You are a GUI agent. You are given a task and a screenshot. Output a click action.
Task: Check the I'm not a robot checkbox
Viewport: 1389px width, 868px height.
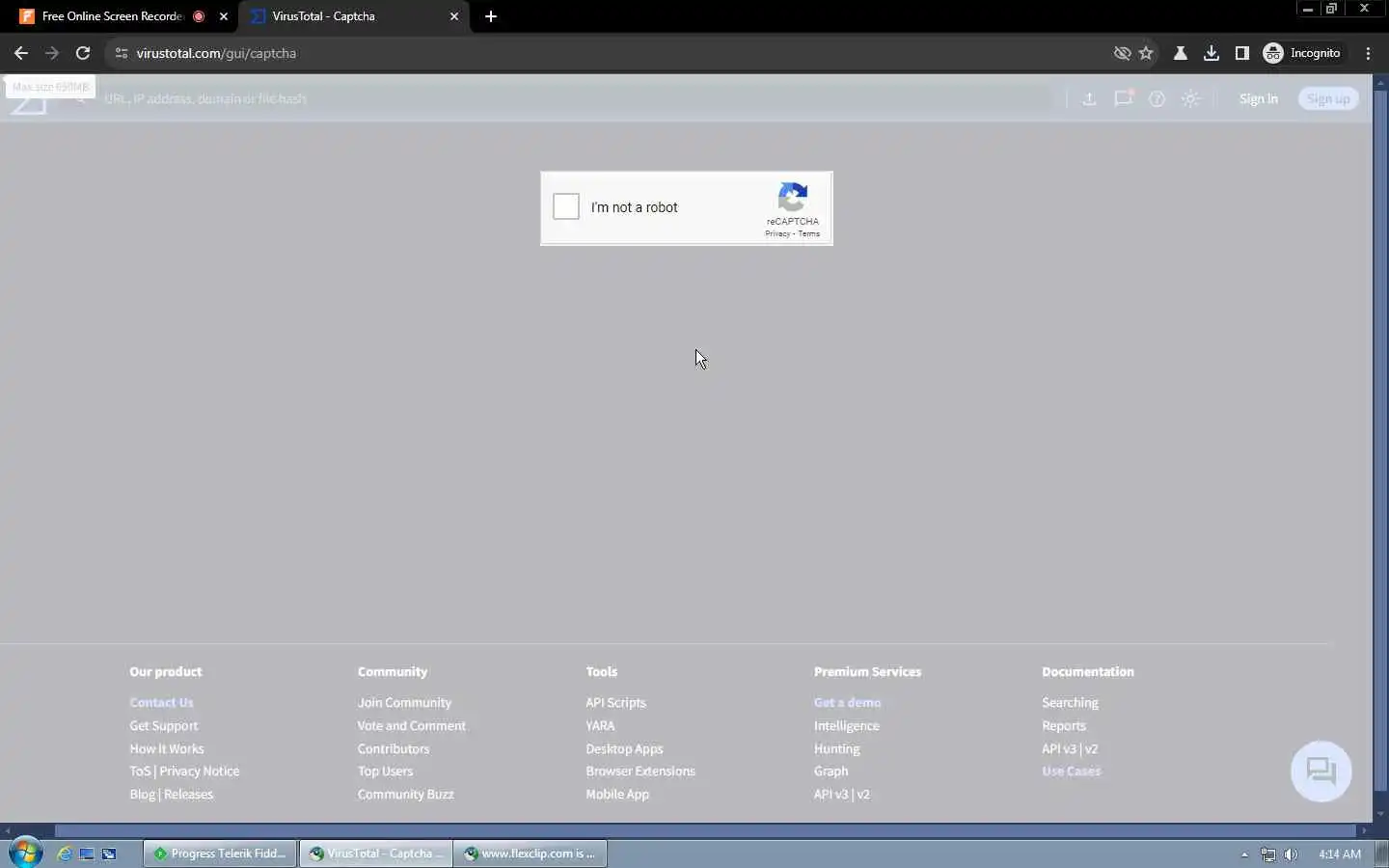point(566,206)
